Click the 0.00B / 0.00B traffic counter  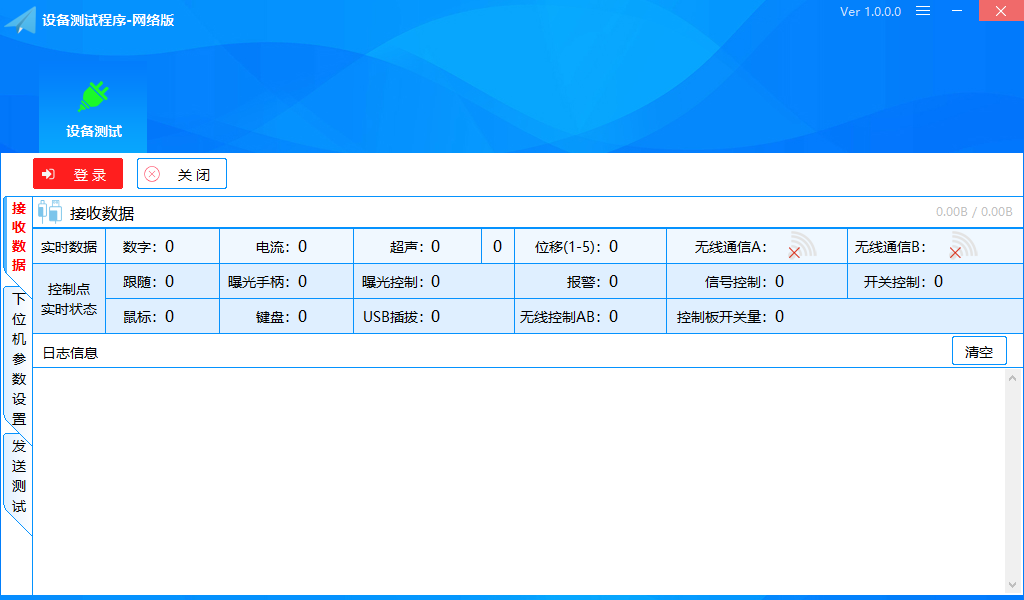click(974, 212)
